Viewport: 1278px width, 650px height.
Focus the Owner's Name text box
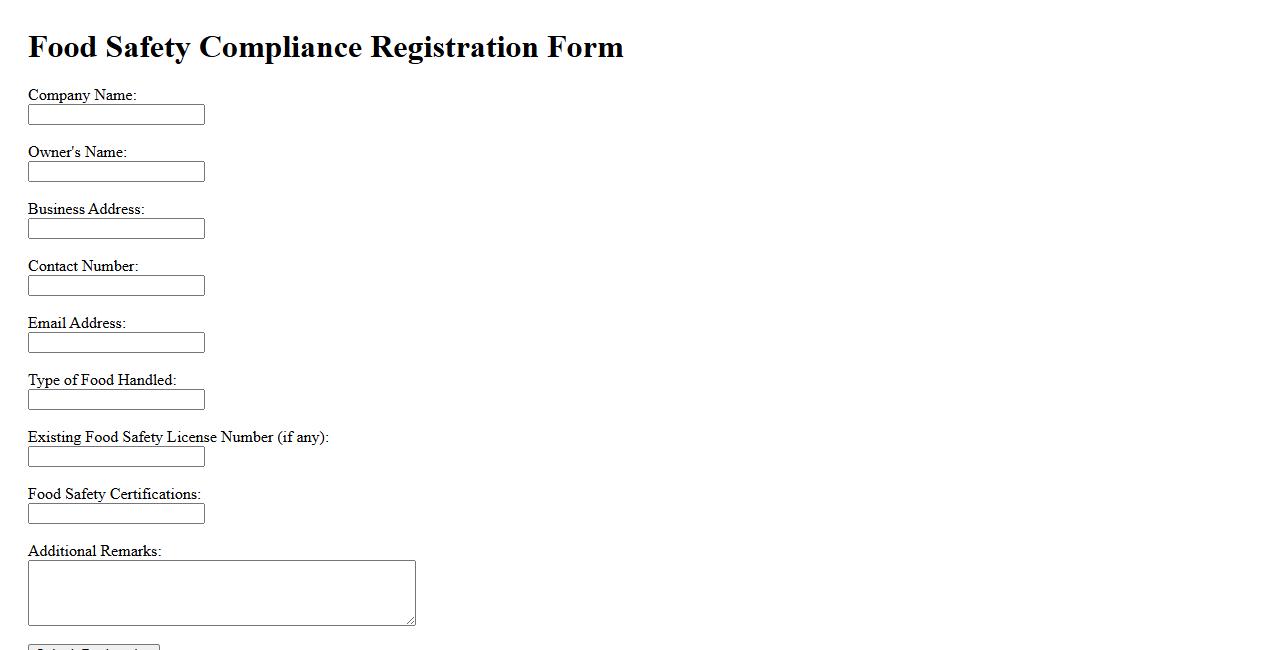(116, 172)
